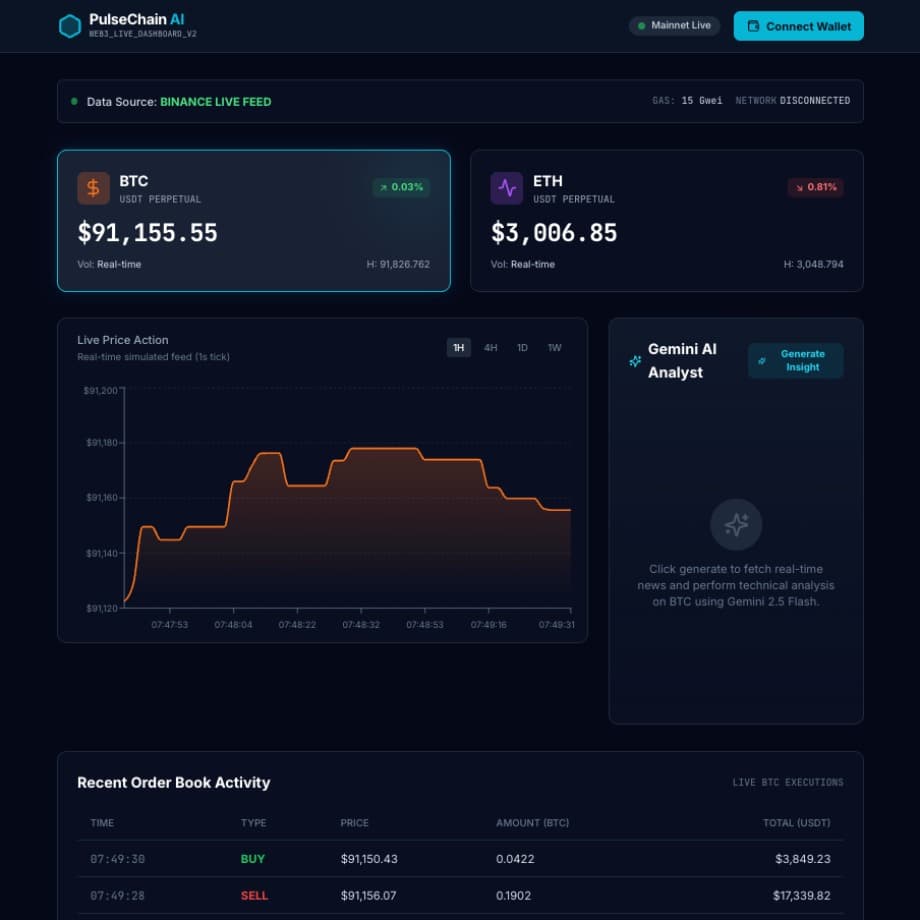The image size is (920, 920).
Task: Click the Gemini AI Analyst sparkle icon
Action: tap(635, 361)
